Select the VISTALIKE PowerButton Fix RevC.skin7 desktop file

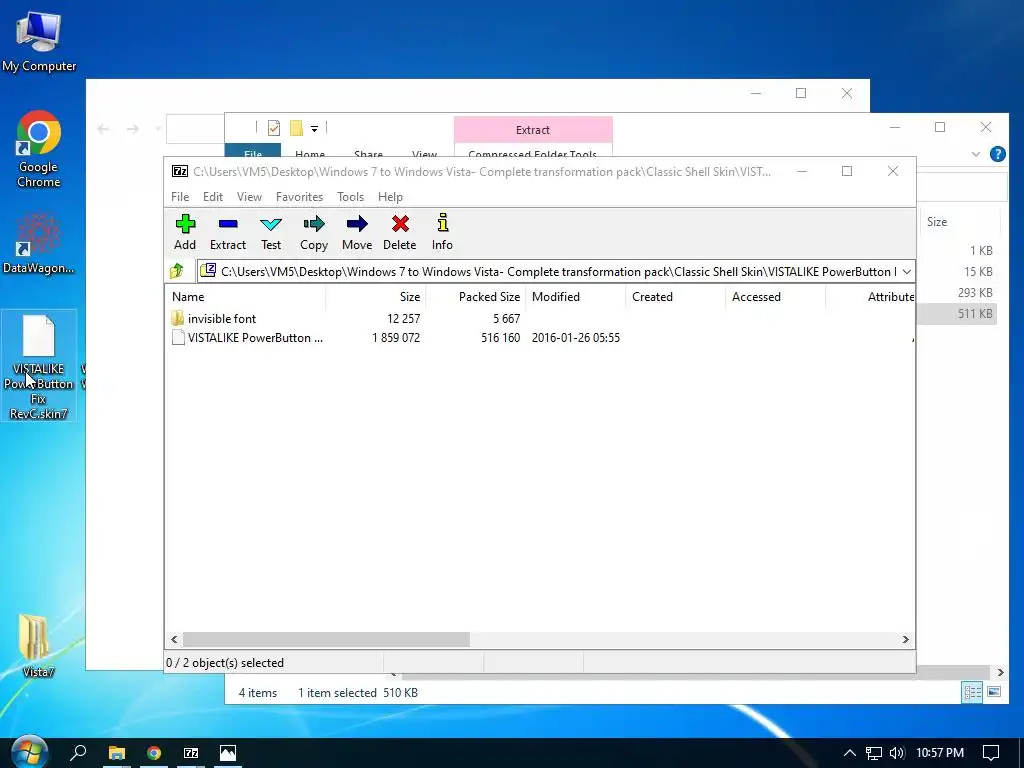(x=39, y=366)
